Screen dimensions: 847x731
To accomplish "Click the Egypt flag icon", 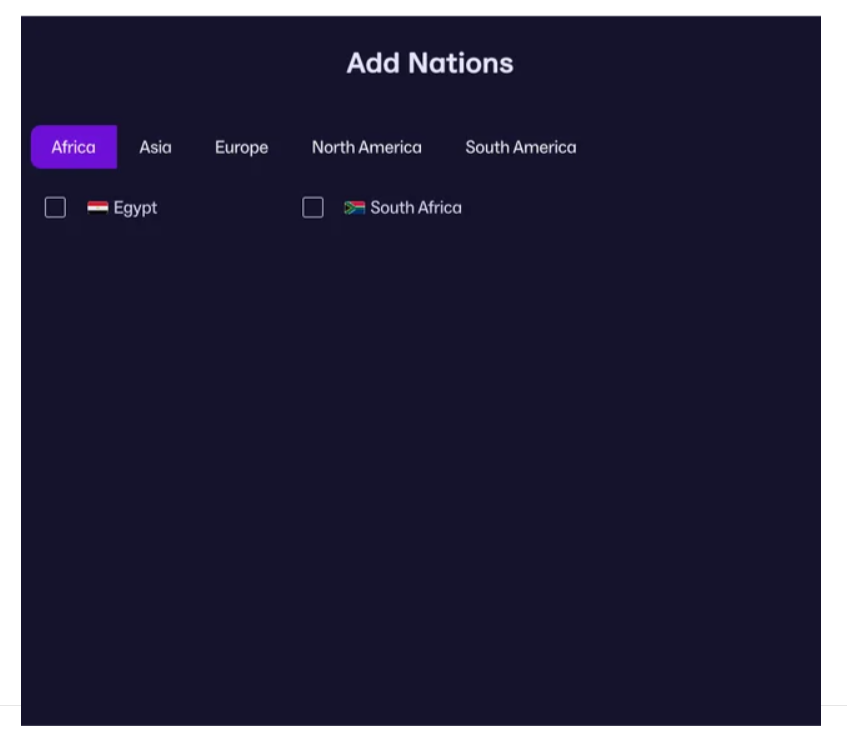I will [x=97, y=208].
